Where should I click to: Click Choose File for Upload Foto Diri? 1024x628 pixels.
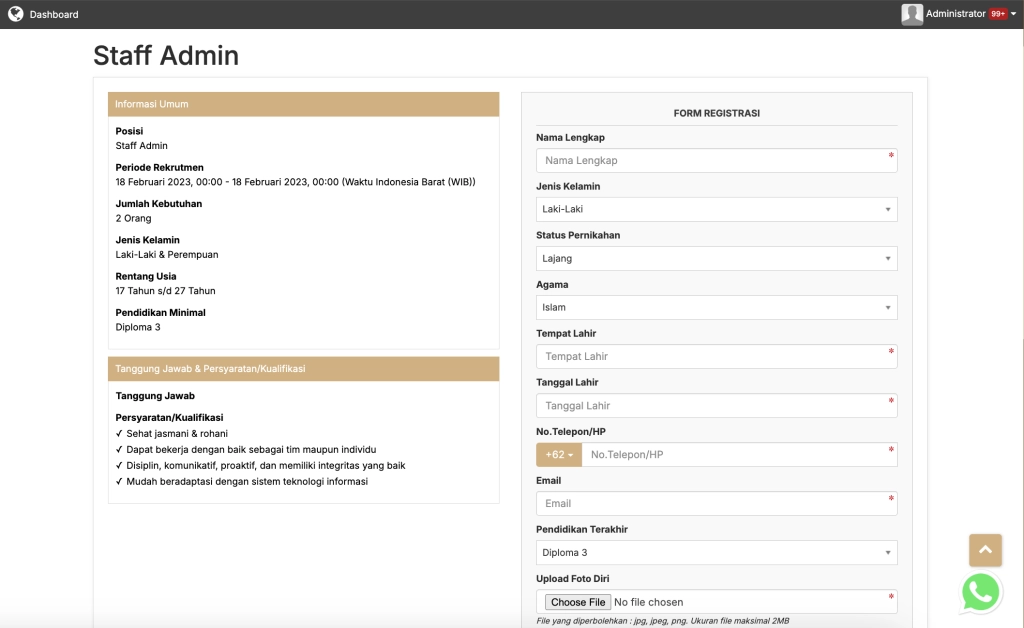(x=578, y=602)
